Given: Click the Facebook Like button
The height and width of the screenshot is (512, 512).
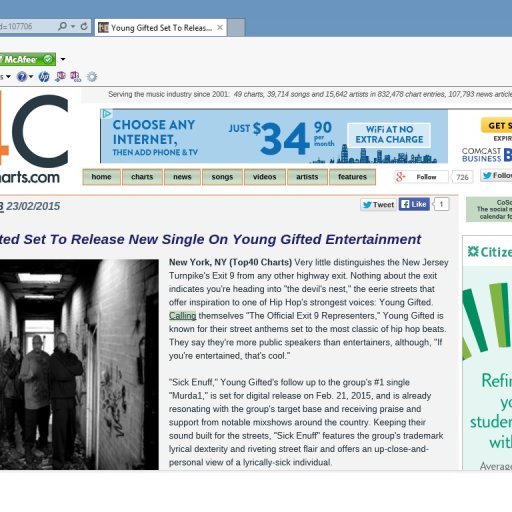Looking at the screenshot, I should [x=414, y=204].
